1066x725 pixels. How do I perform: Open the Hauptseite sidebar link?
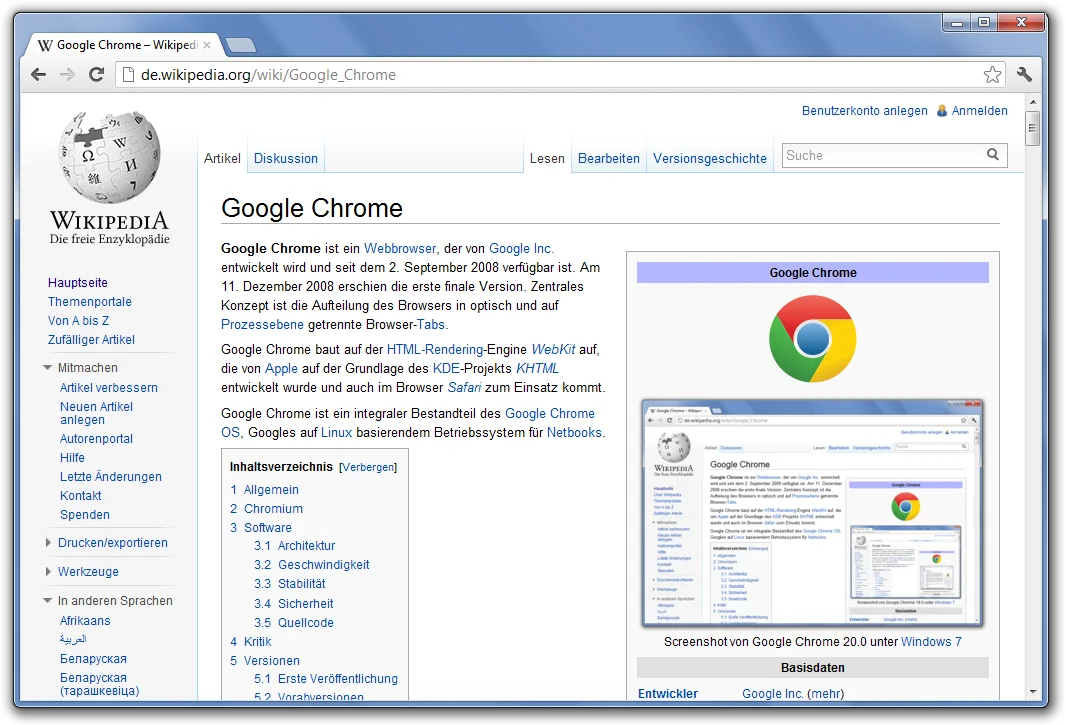[78, 282]
